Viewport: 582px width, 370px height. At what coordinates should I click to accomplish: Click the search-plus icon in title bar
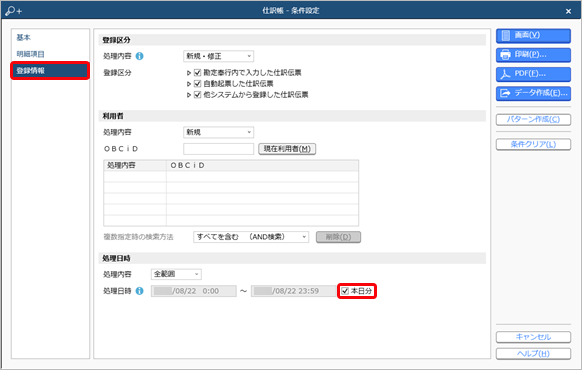(14, 10)
